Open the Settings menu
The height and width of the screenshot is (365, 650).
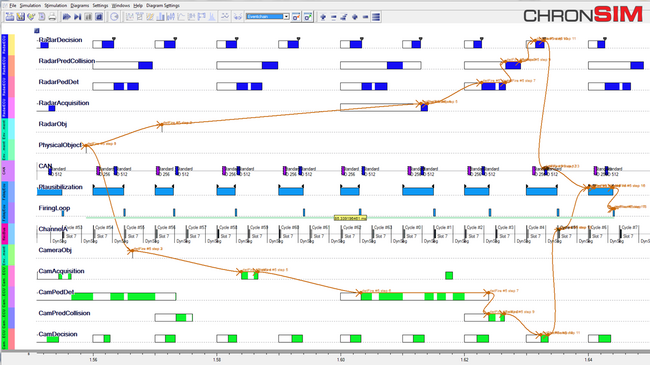(100, 5)
